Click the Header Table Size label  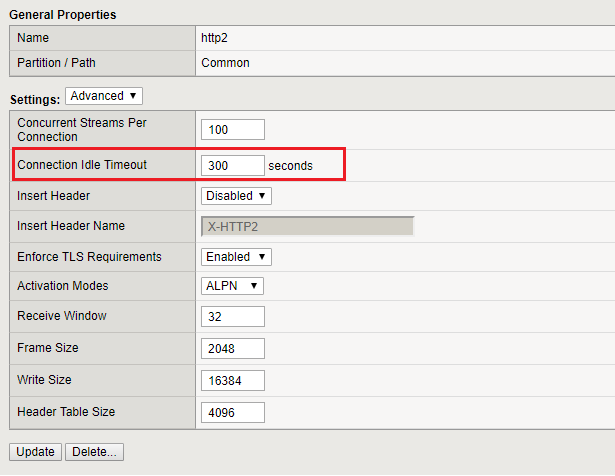pos(66,412)
